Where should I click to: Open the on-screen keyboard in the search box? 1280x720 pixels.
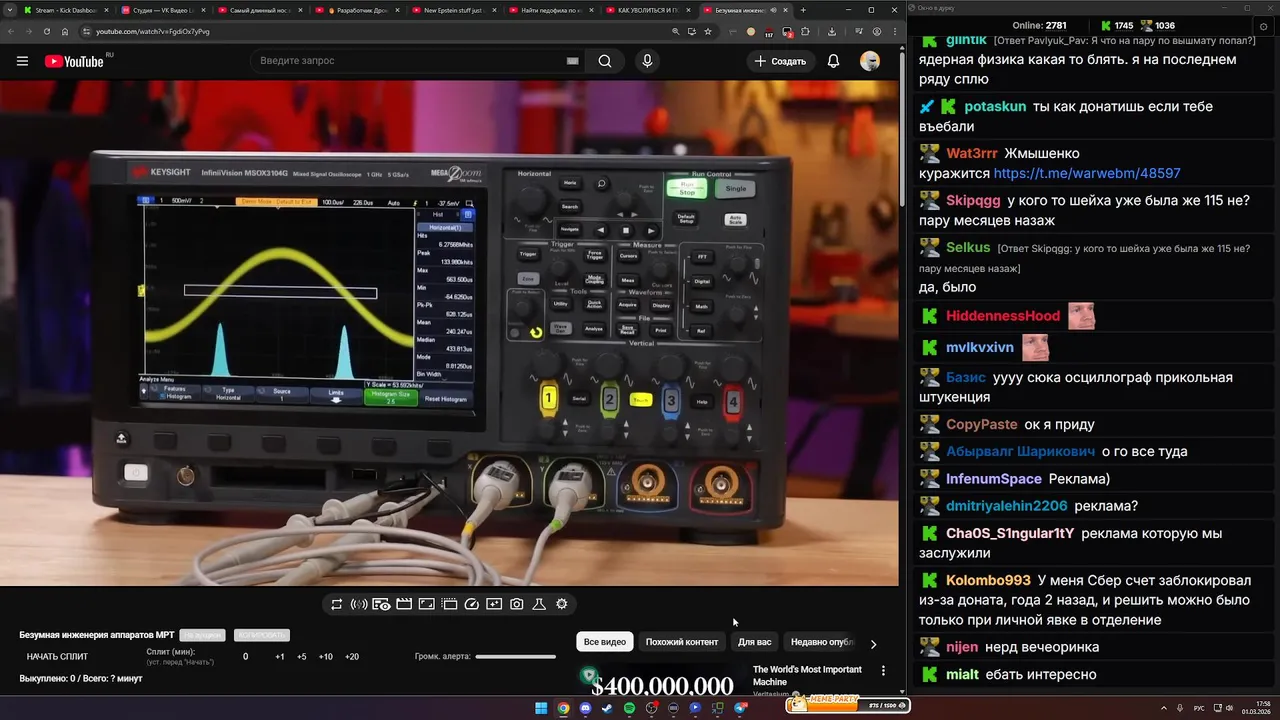coord(572,61)
